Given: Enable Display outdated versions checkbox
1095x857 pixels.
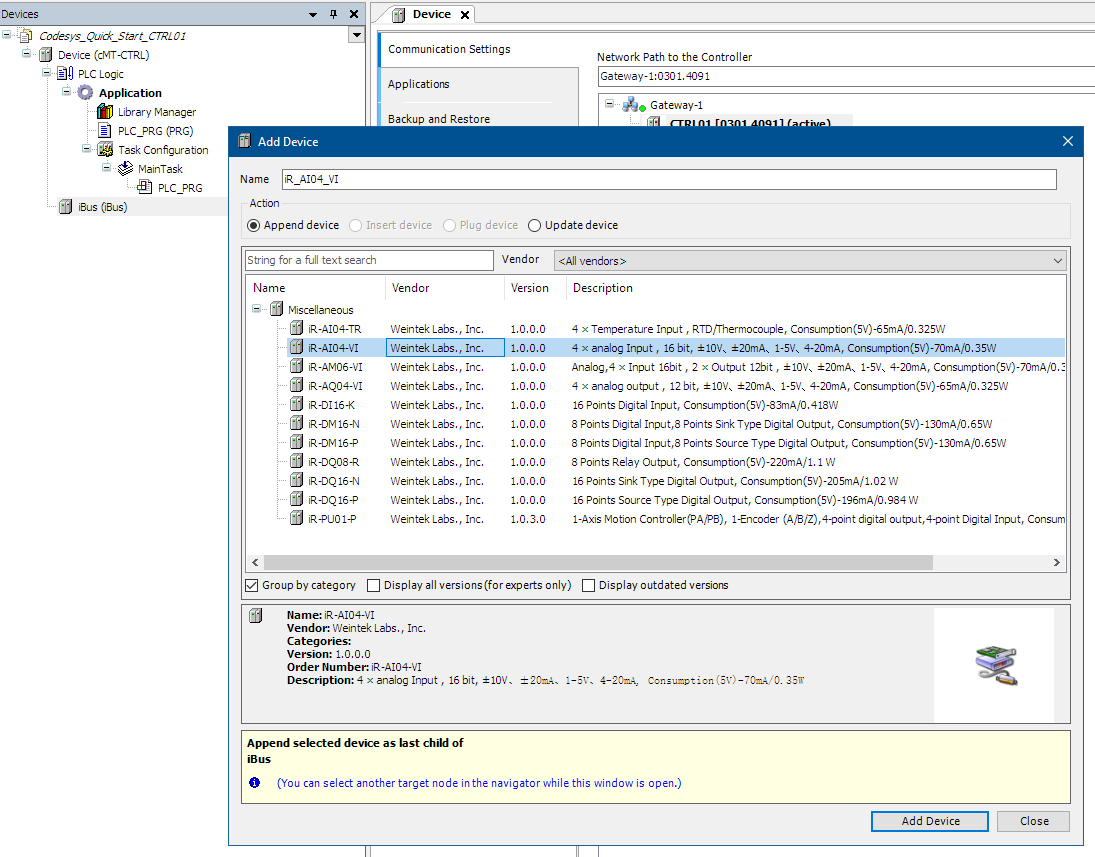Looking at the screenshot, I should pos(589,585).
